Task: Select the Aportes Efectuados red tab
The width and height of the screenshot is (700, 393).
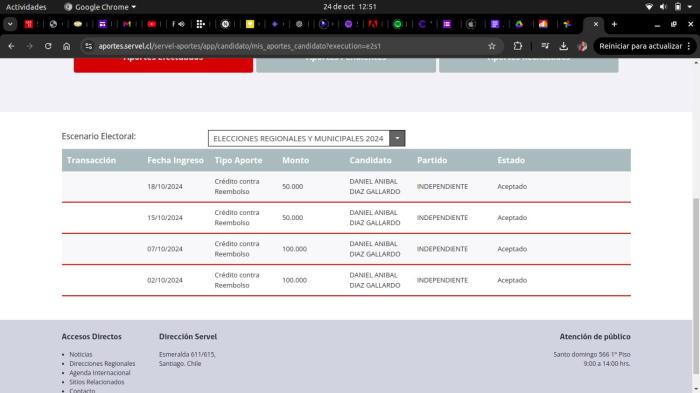Action: [163, 65]
